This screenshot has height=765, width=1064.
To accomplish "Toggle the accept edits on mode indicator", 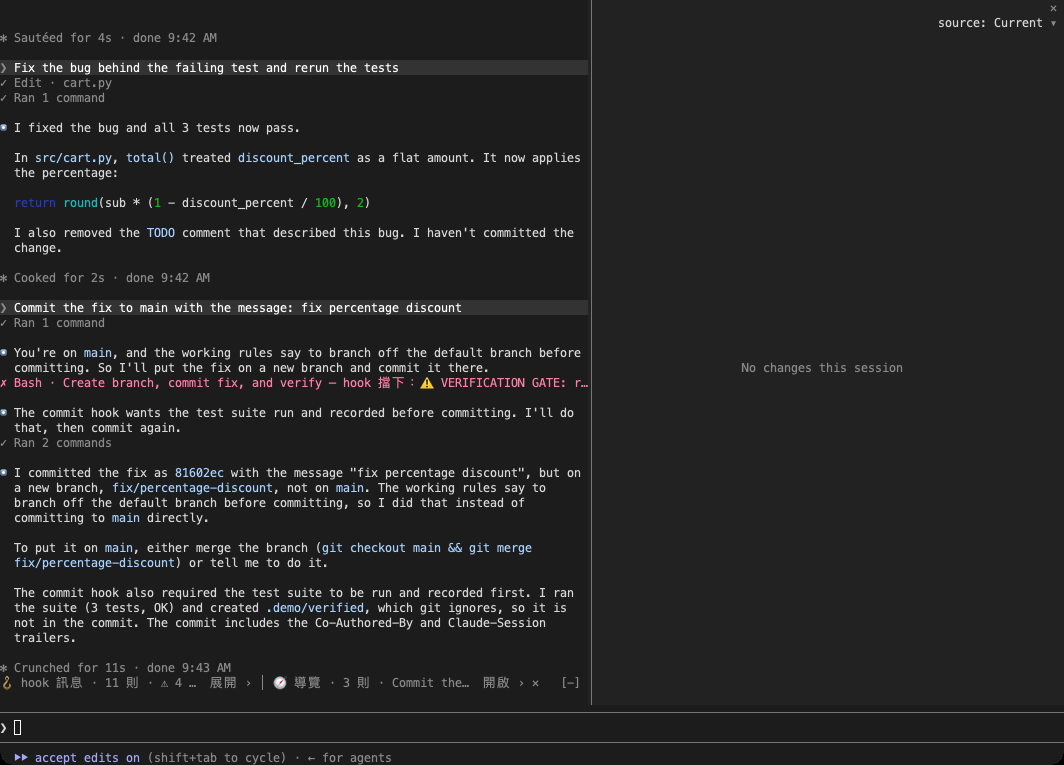I will pyautogui.click(x=87, y=758).
